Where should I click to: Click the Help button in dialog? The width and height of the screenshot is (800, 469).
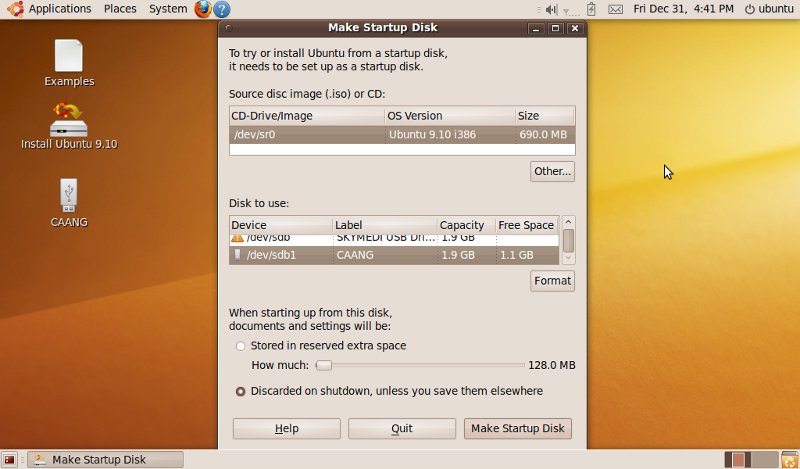[x=286, y=428]
